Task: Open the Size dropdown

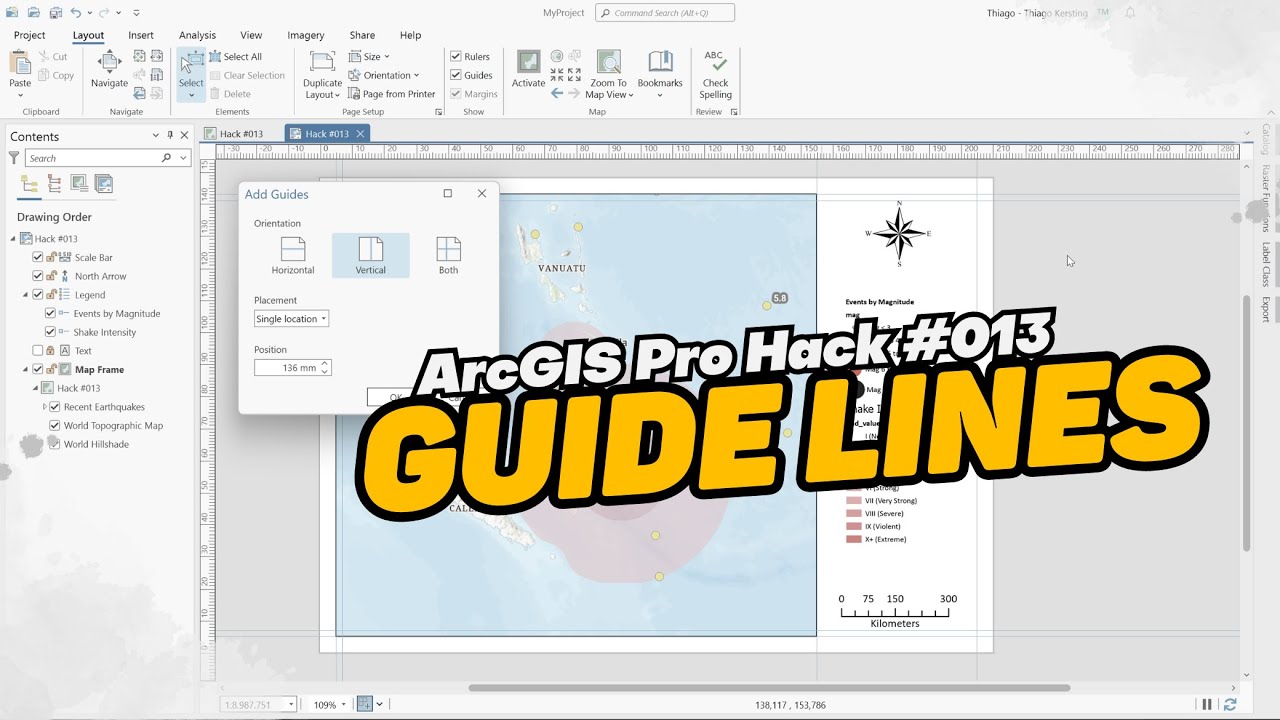Action: 369,57
